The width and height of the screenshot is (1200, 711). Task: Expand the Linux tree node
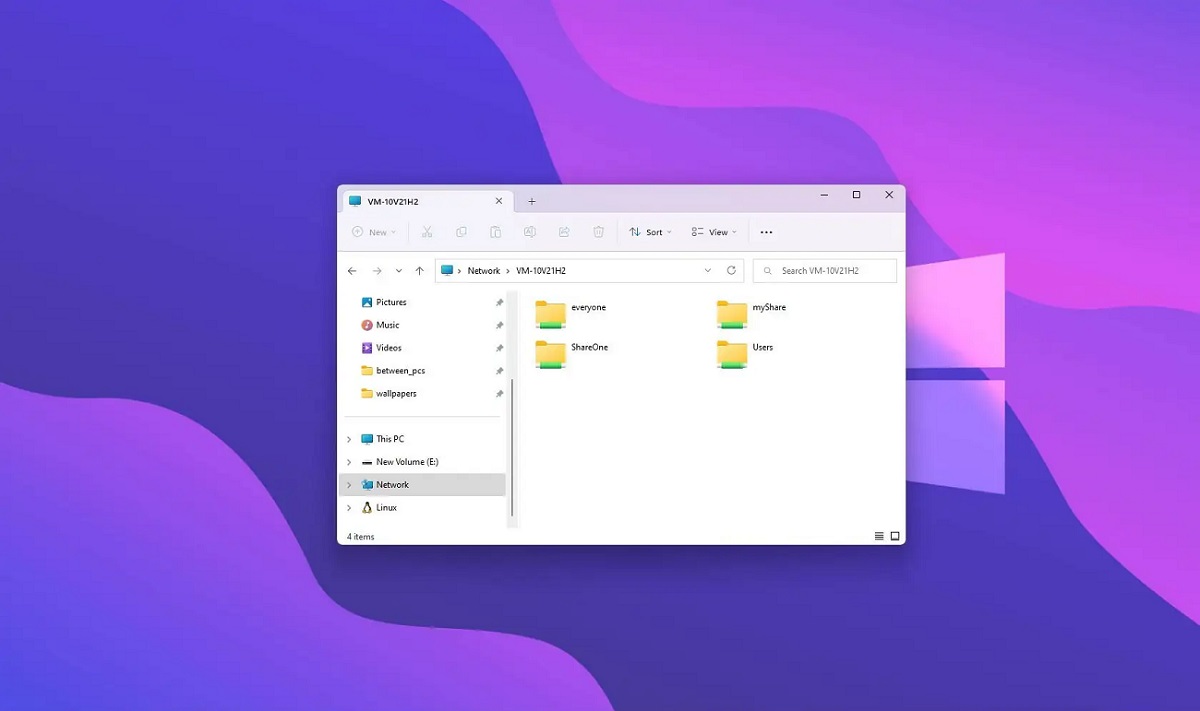pos(349,508)
